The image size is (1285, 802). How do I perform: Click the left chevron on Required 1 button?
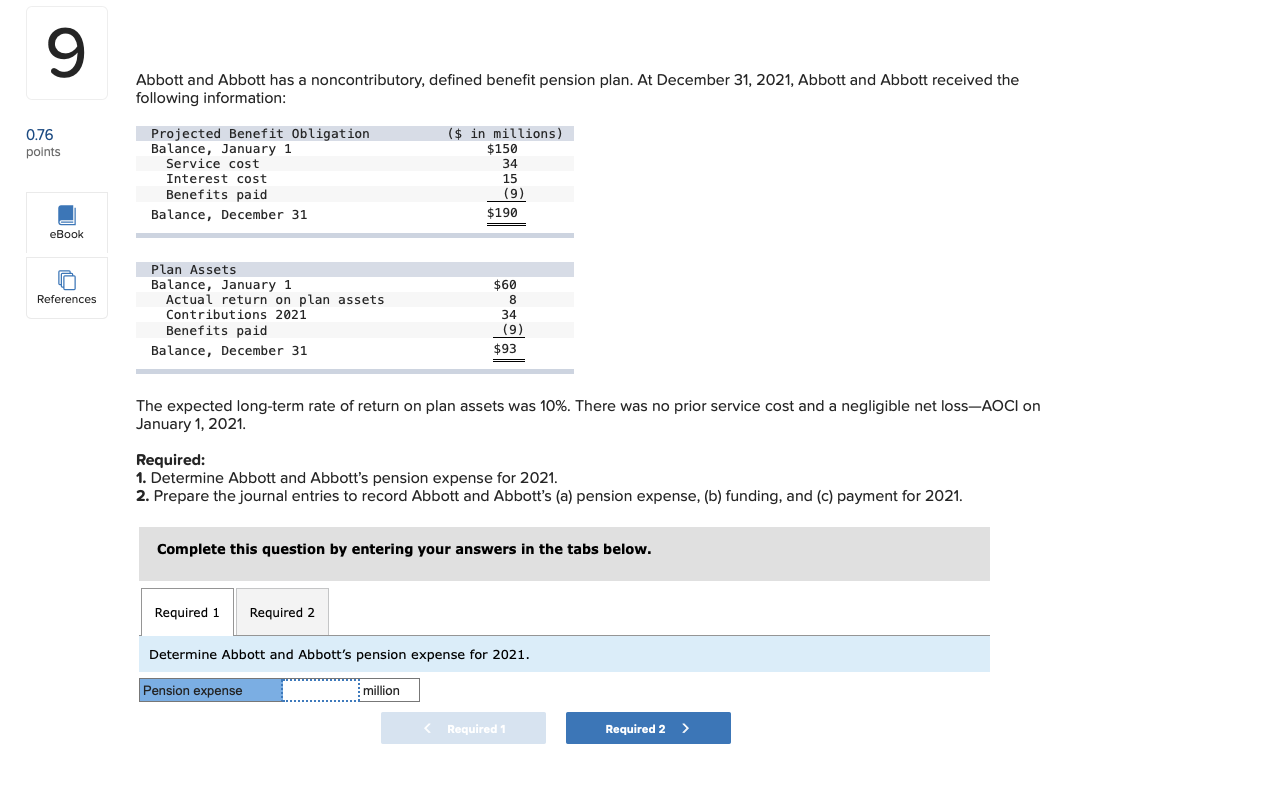pyautogui.click(x=427, y=728)
